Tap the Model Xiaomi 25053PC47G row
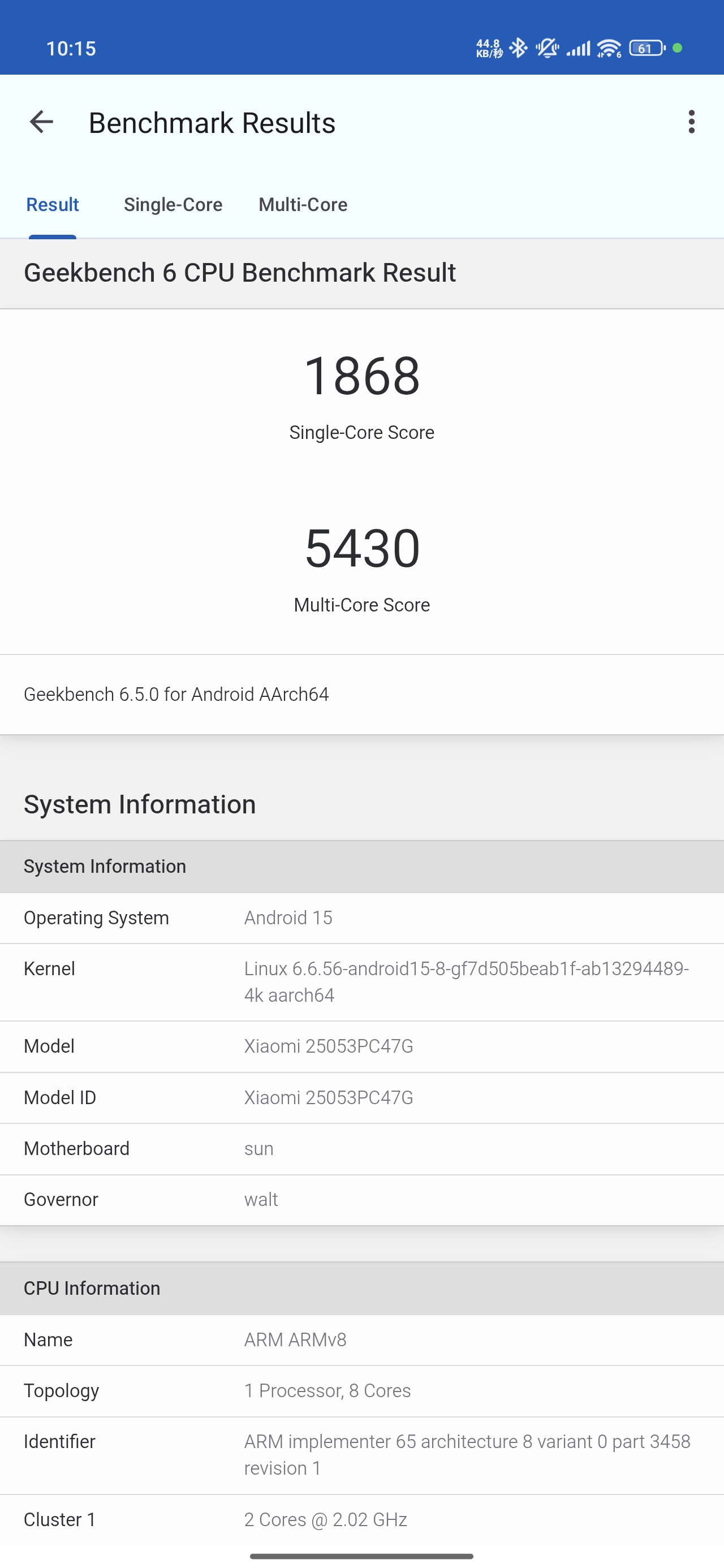 [x=361, y=1046]
